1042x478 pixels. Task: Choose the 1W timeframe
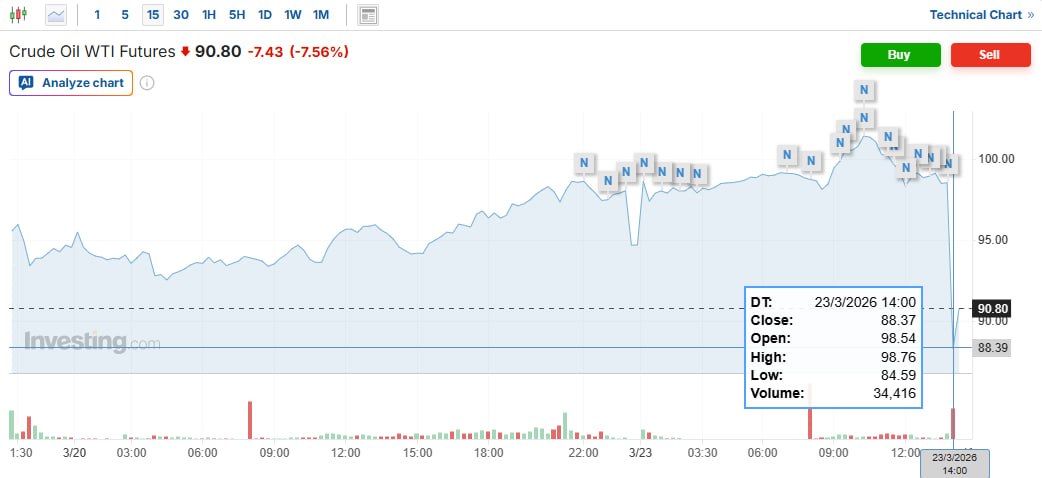(x=292, y=15)
